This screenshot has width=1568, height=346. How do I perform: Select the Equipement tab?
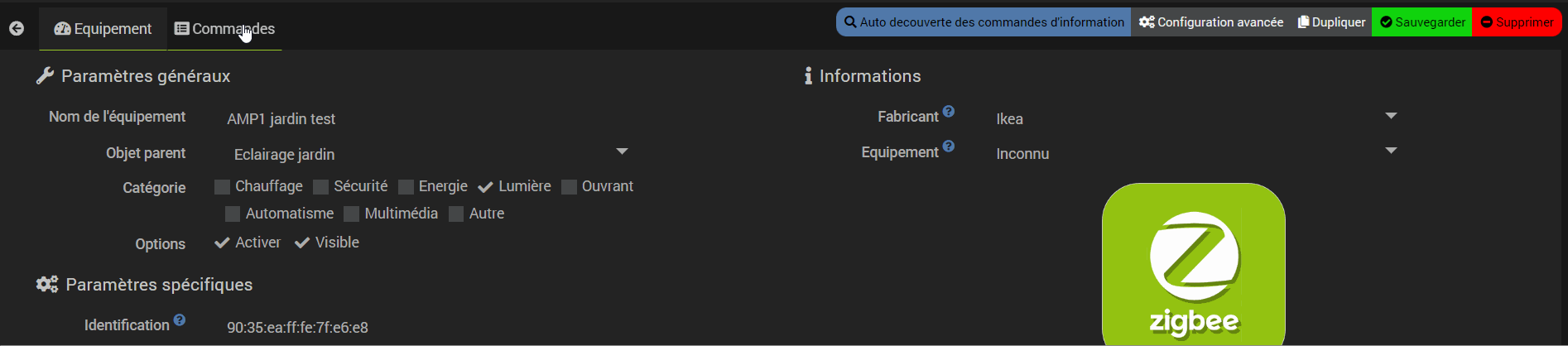(x=103, y=29)
